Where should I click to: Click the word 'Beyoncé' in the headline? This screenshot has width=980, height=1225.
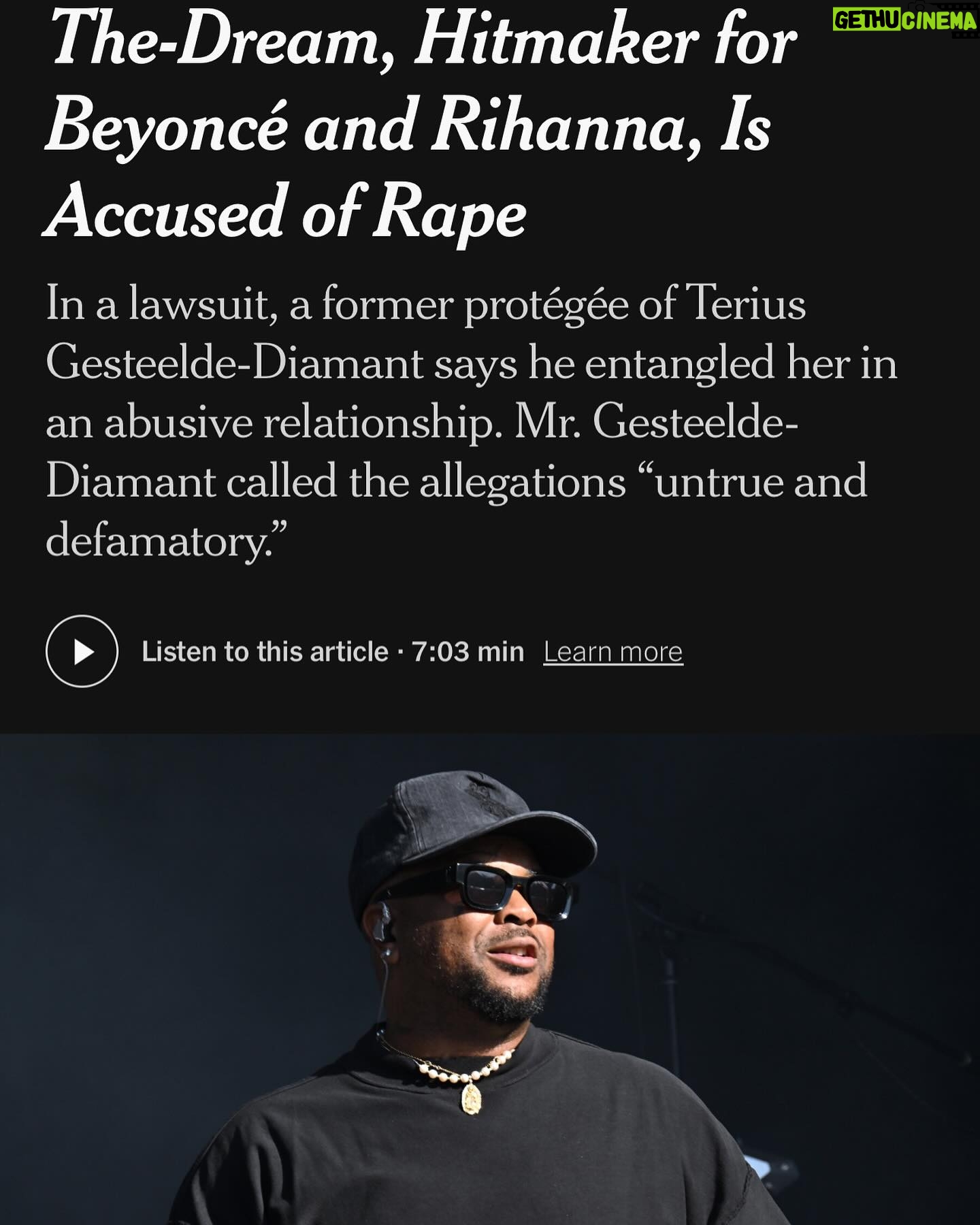point(167,127)
